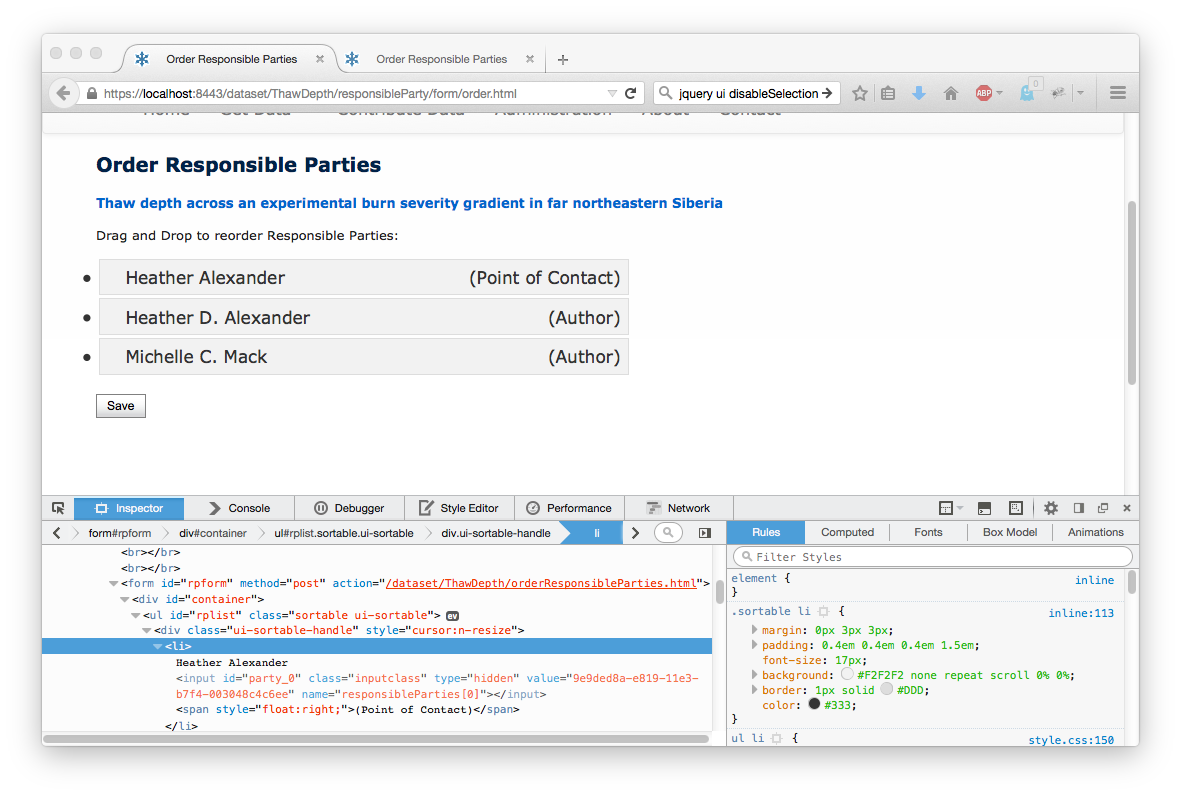Open the DevTools settings gear
This screenshot has width=1181, height=796.
point(1051,508)
